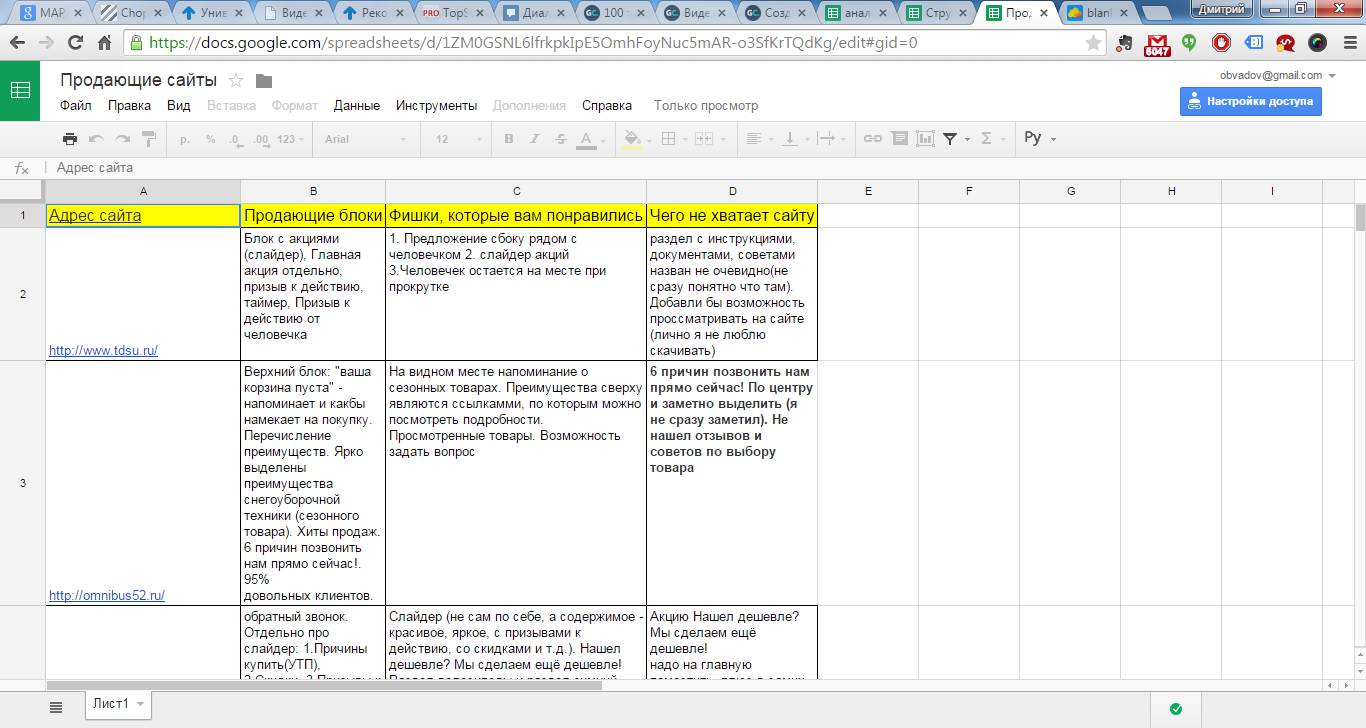Click the Настройки доступа button
This screenshot has width=1366, height=728.
click(x=1250, y=101)
